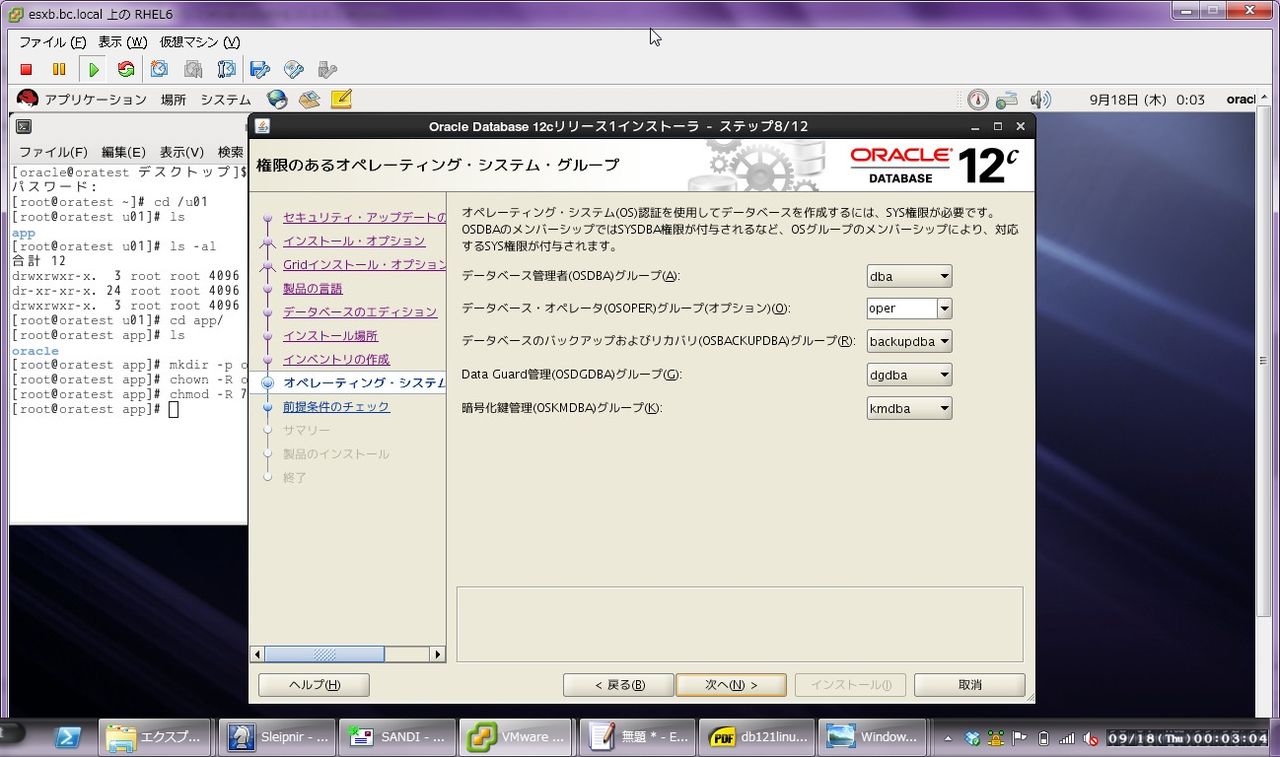This screenshot has width=1280, height=757.
Task: Reset the virtual machine using the red-green circular arrow icon
Action: pos(126,69)
